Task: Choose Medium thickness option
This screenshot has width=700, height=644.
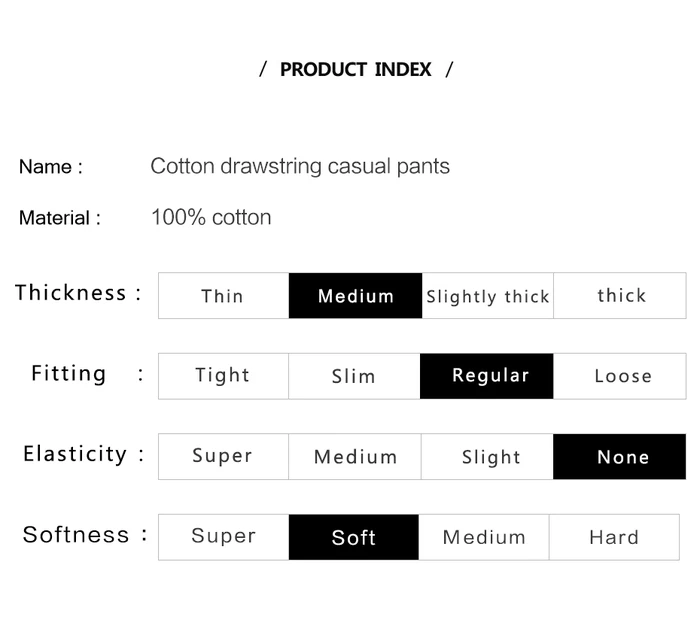Action: point(355,296)
